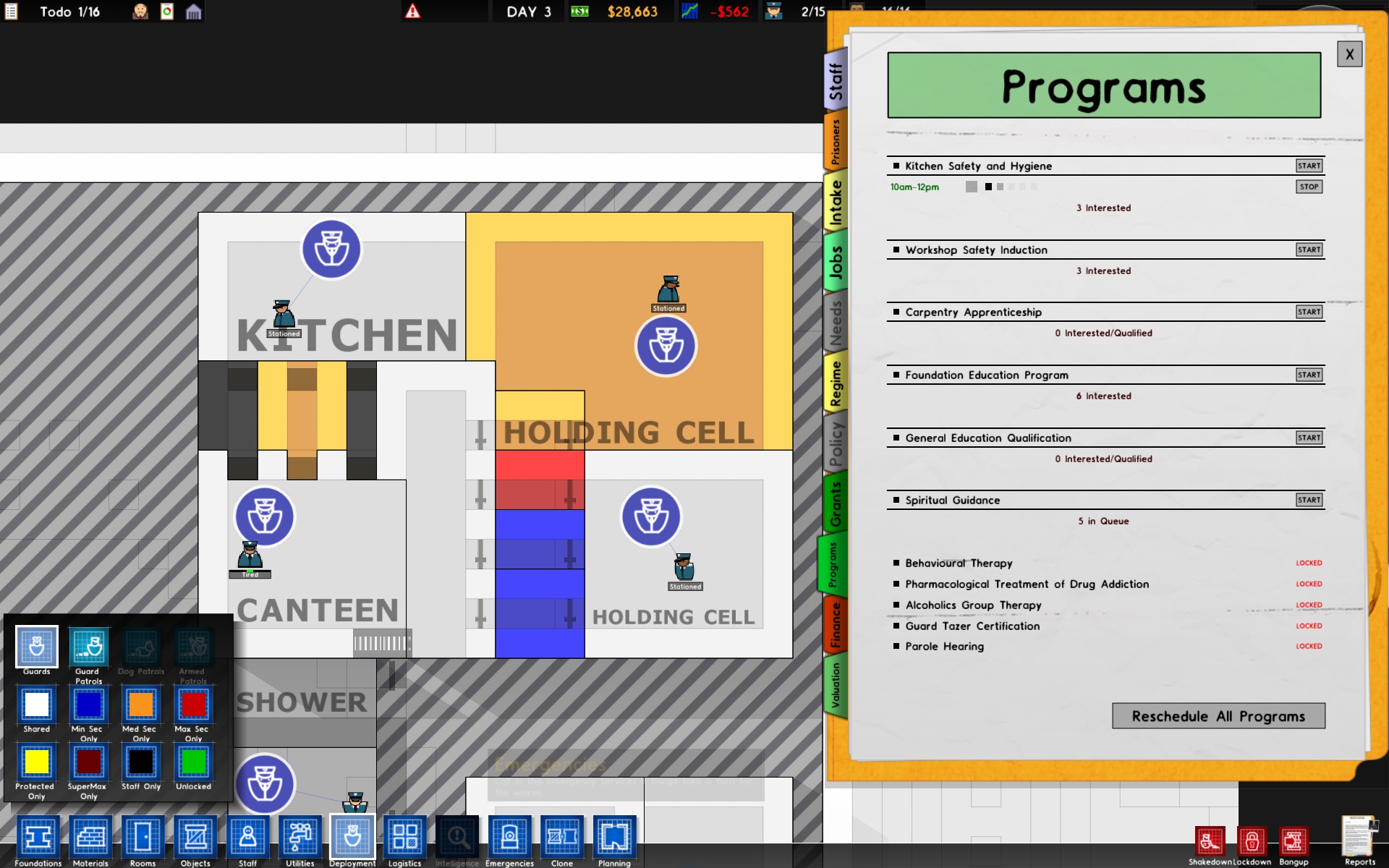This screenshot has width=1389, height=868.
Task: Toggle the Guard Patrols deployment icon
Action: tap(87, 649)
